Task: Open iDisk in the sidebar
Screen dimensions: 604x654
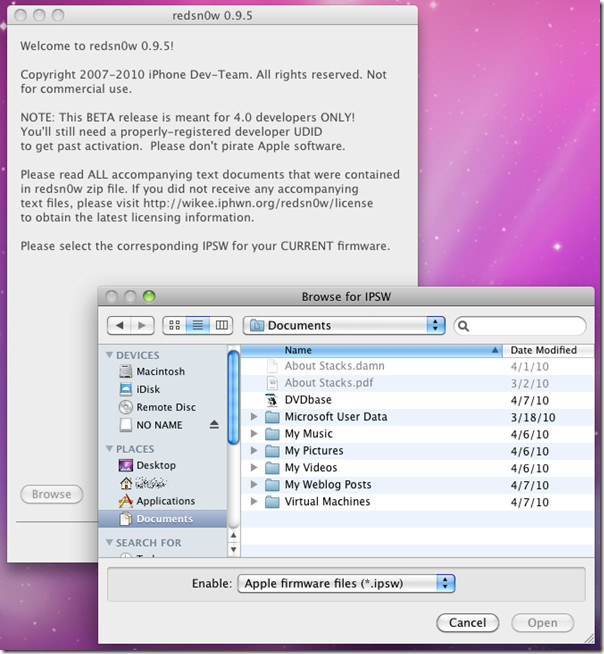Action: tap(150, 389)
